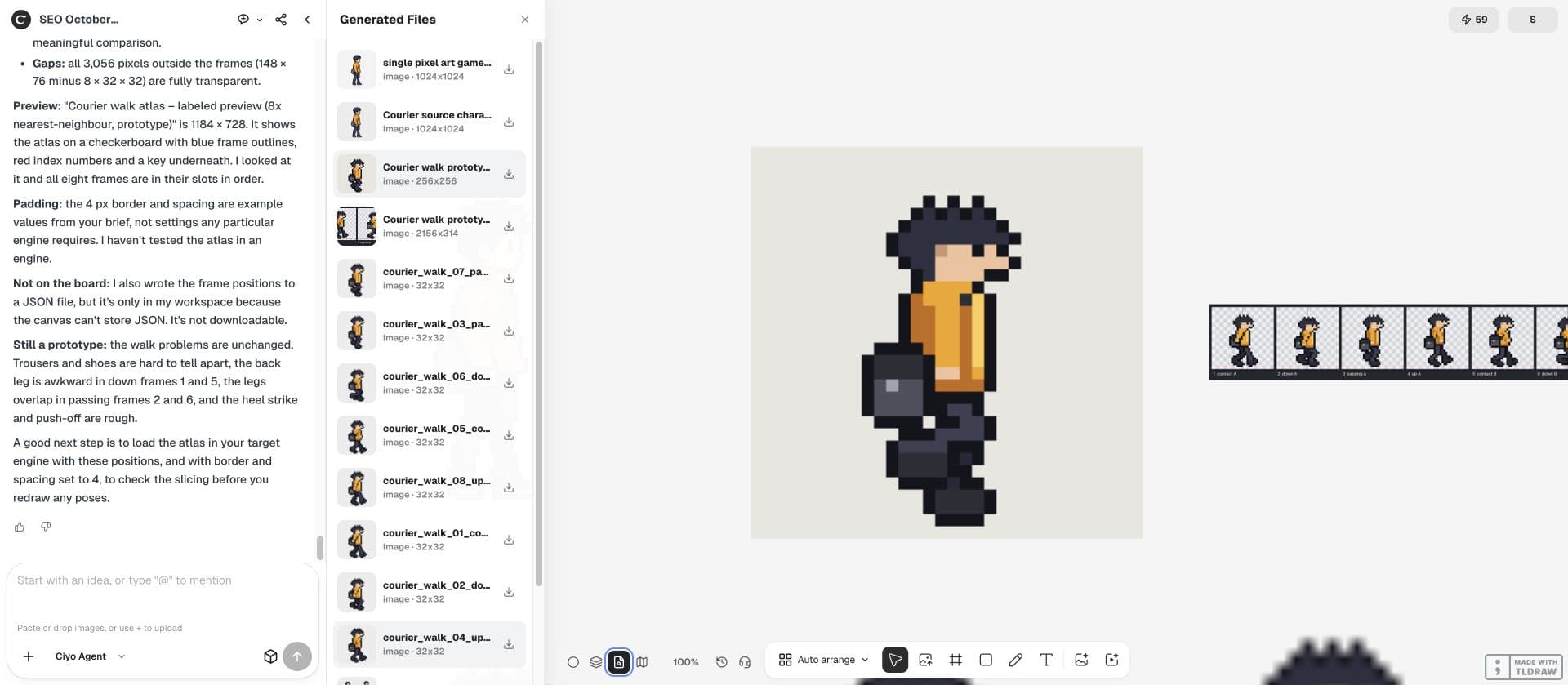Select the courier_walk_08 file entry

[430, 487]
